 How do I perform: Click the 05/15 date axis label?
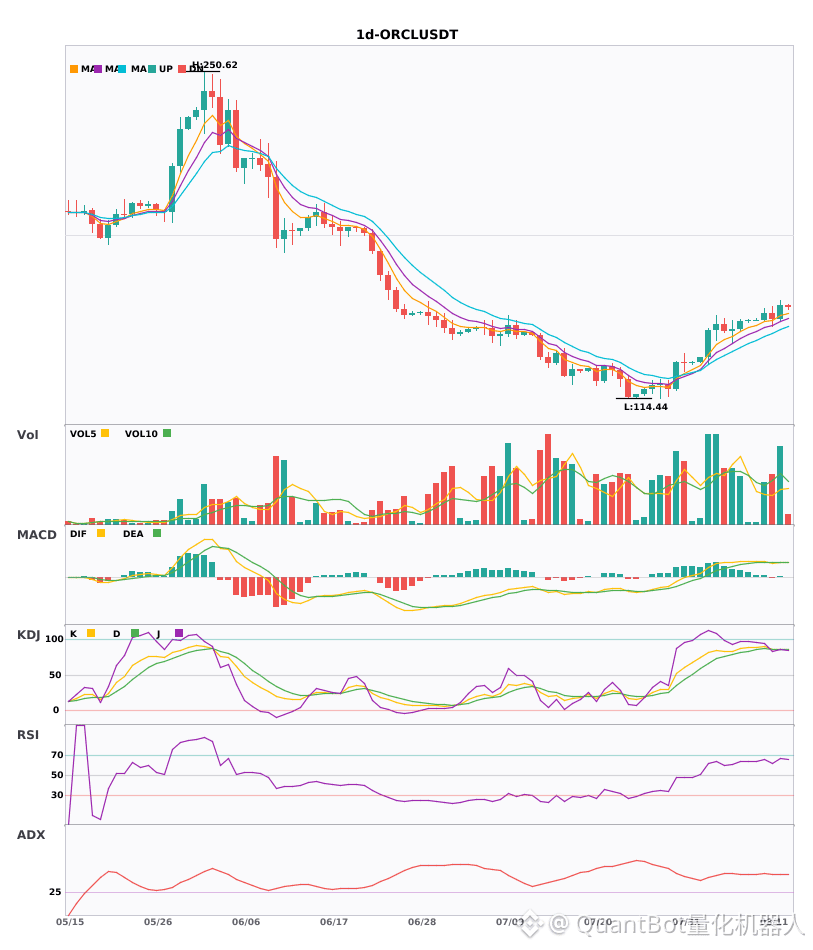point(70,922)
